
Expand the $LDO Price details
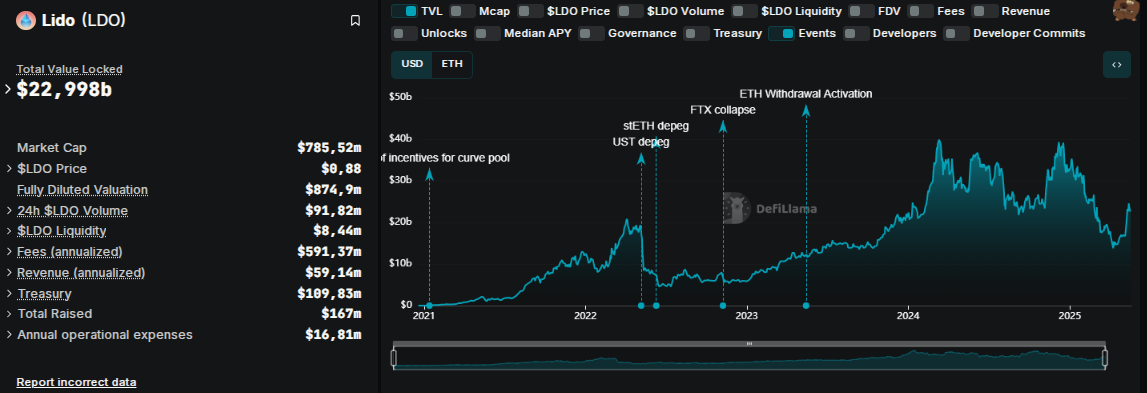click(x=10, y=168)
